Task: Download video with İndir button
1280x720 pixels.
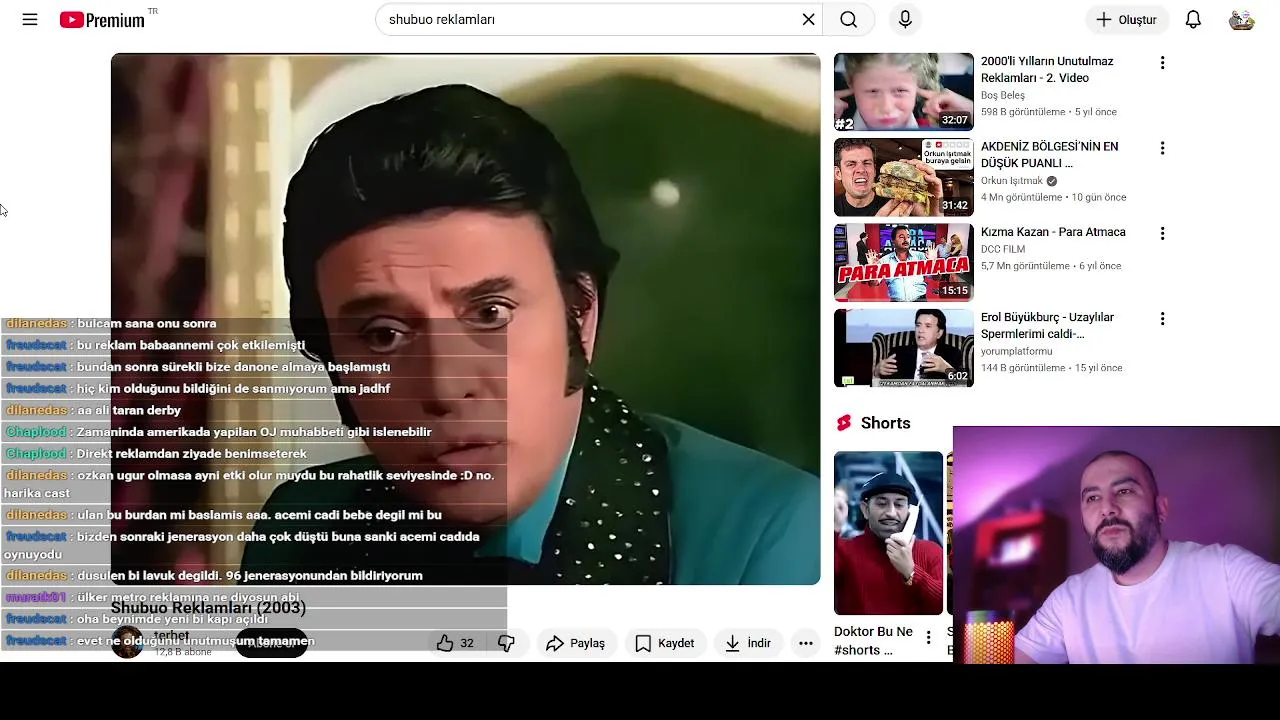Action: click(748, 643)
